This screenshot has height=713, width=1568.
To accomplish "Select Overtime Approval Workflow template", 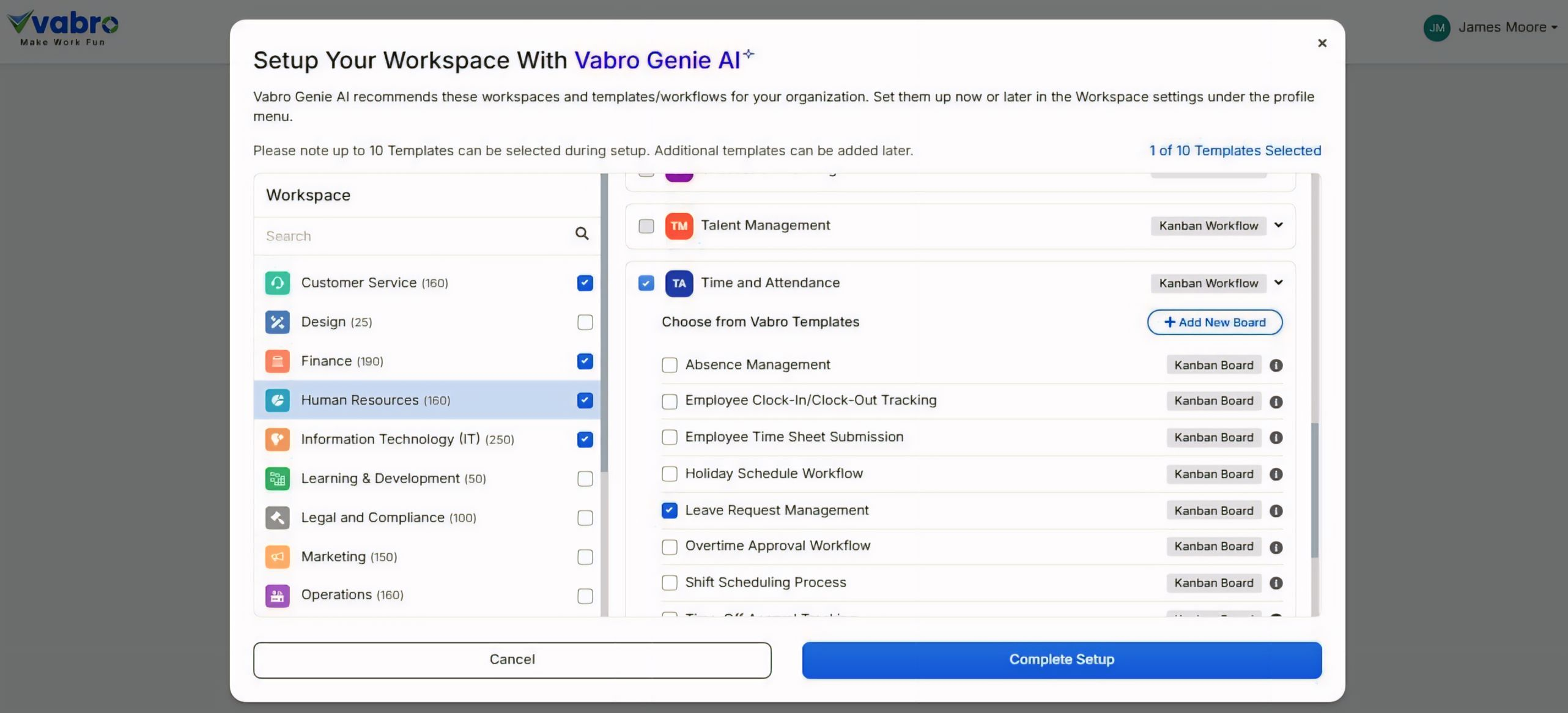I will coord(669,547).
